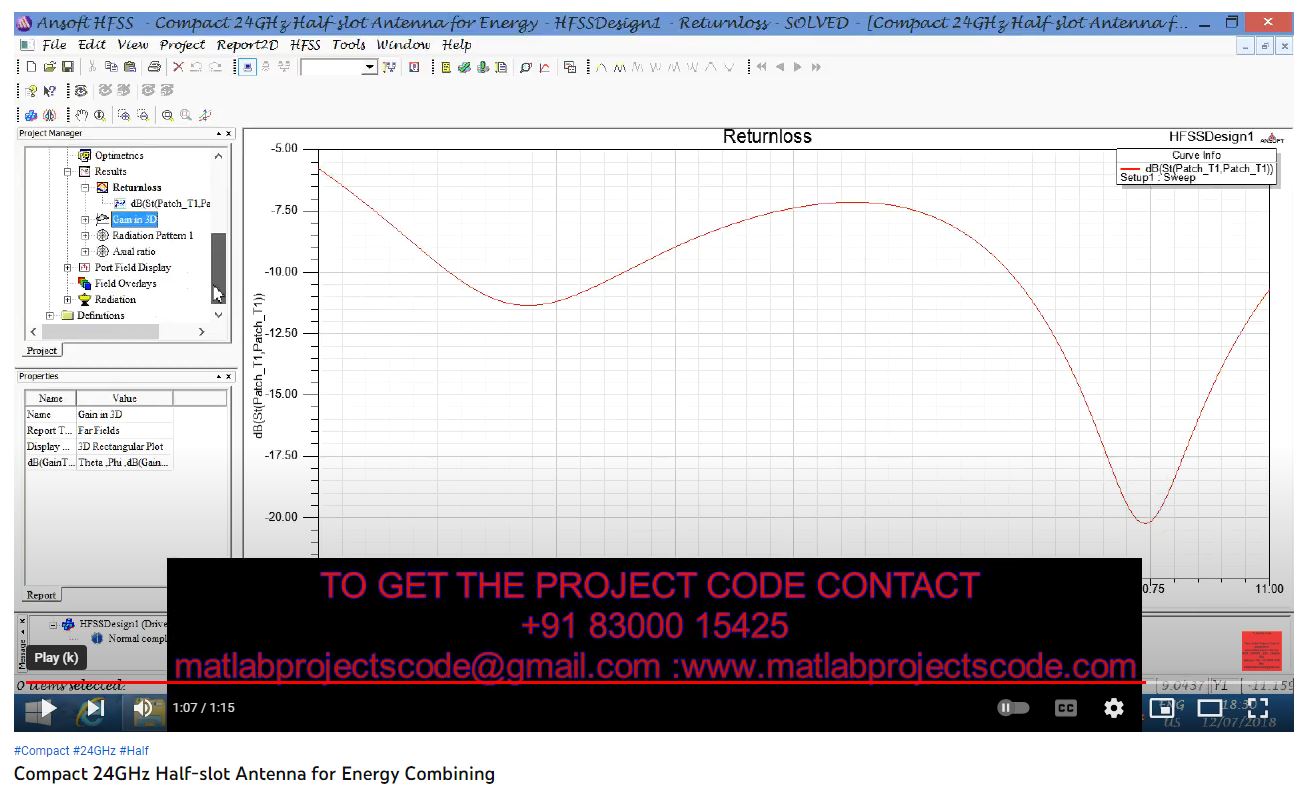Switch to theater mode view
Image resolution: width=1305 pixels, height=793 pixels.
(x=1210, y=708)
